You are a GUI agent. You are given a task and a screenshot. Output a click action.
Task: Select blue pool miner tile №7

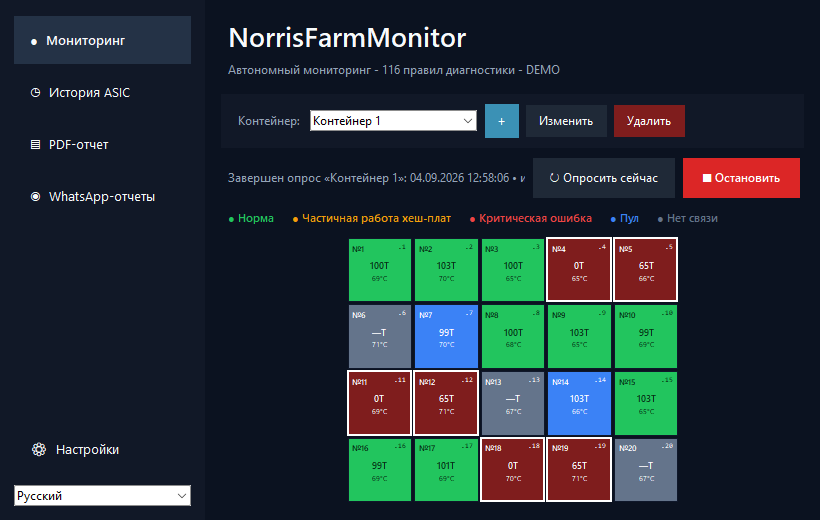pyautogui.click(x=446, y=336)
